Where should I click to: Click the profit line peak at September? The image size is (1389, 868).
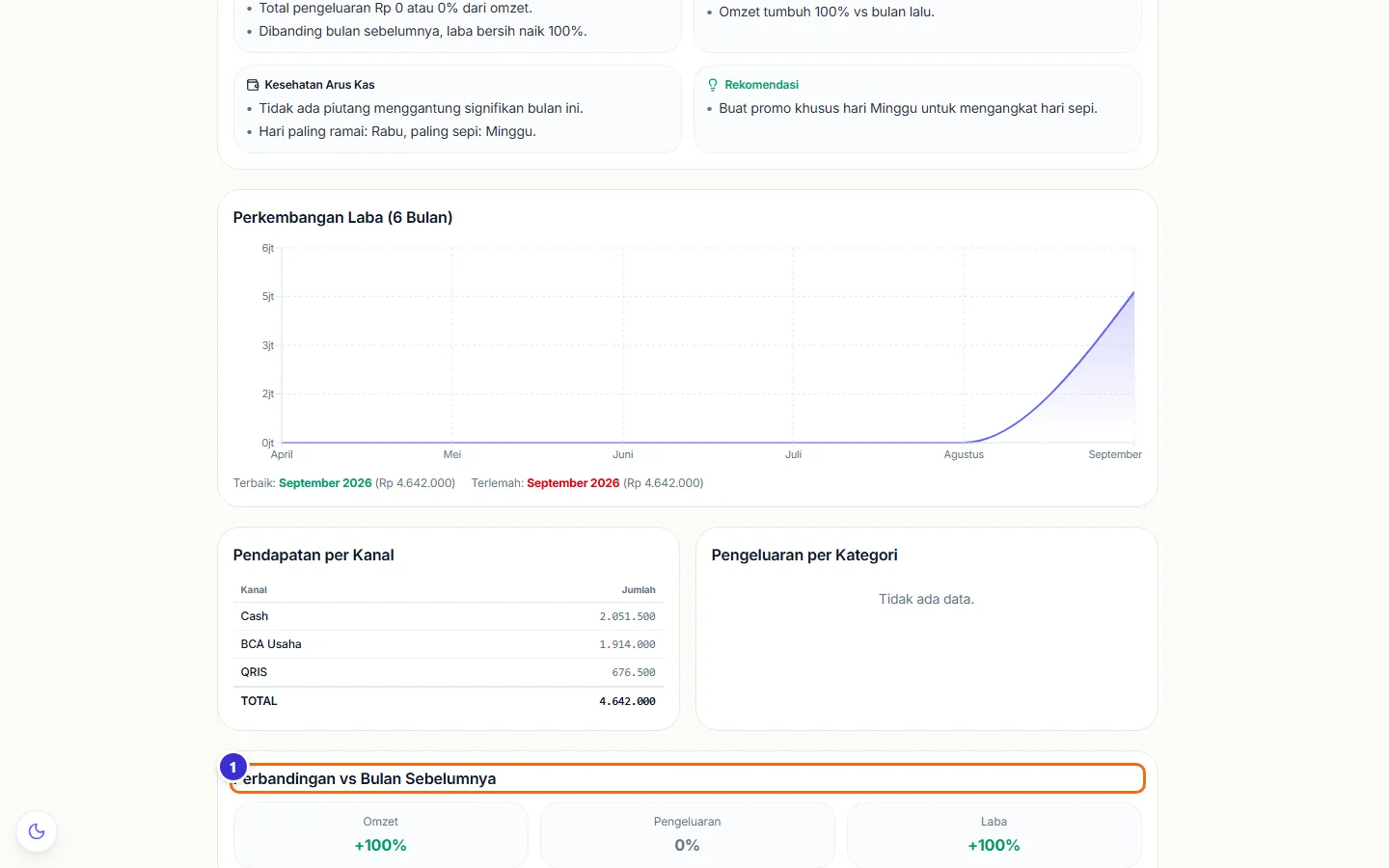[x=1133, y=292]
